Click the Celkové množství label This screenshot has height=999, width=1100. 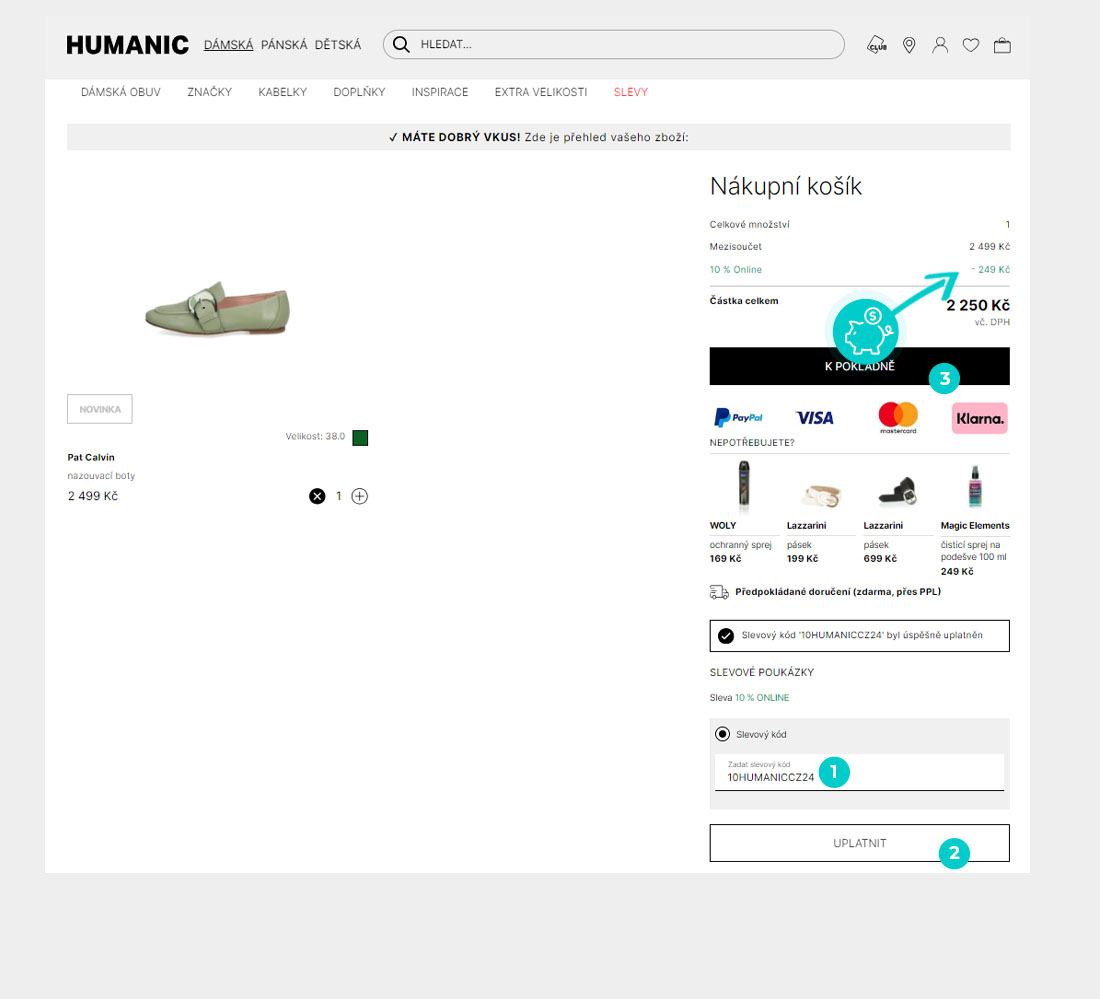click(749, 224)
